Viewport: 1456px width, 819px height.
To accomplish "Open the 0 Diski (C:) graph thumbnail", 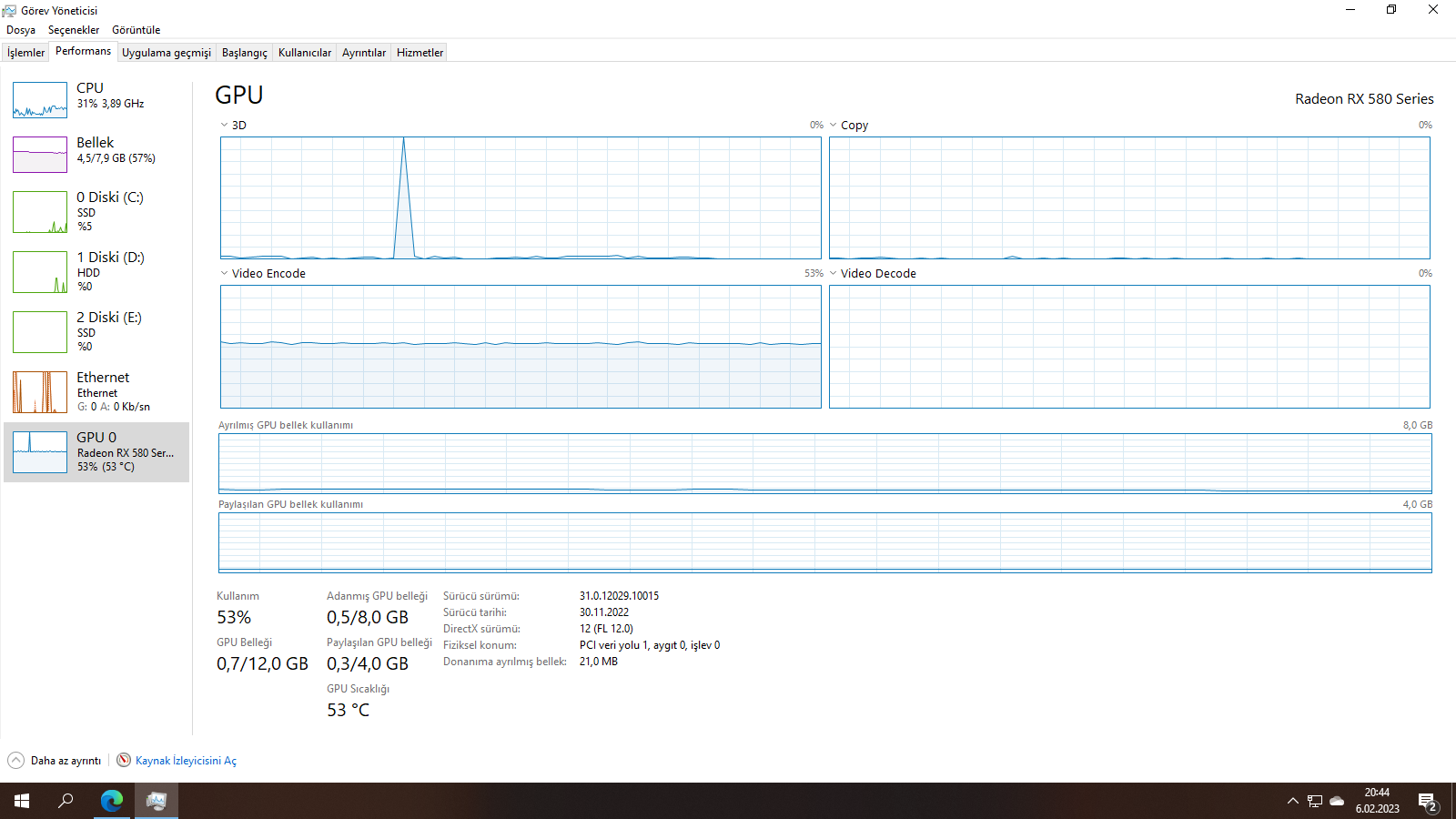I will pos(40,212).
